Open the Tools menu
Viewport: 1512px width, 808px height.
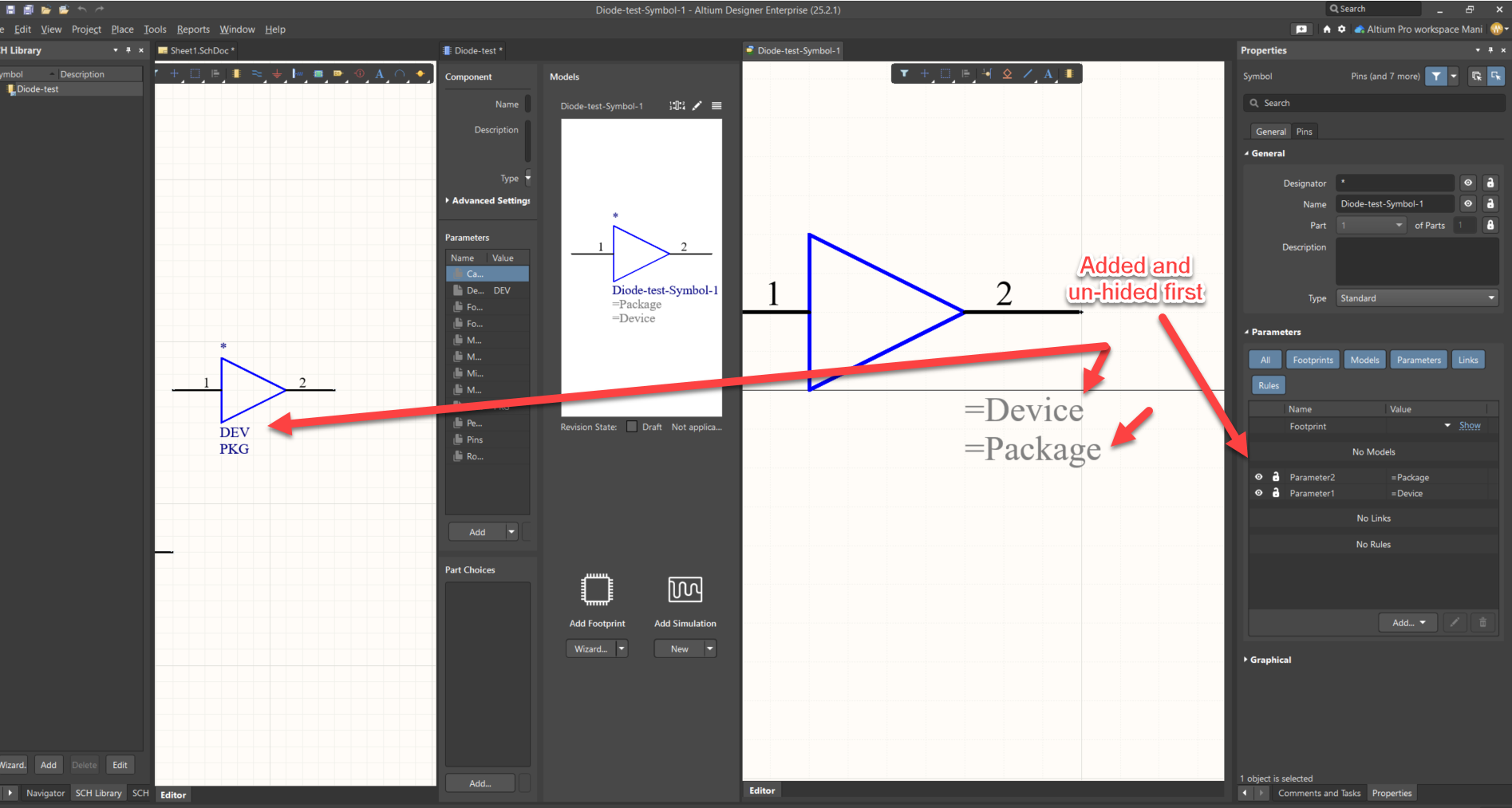click(155, 30)
